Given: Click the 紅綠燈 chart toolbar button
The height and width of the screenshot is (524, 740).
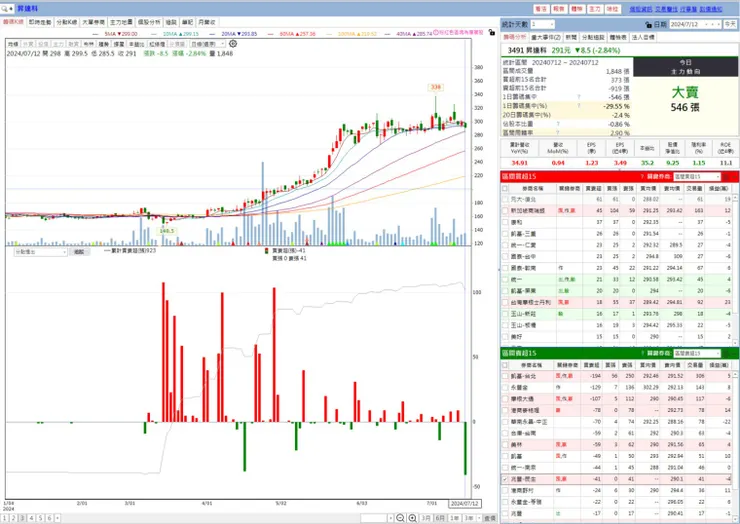Looking at the screenshot, I should [157, 44].
